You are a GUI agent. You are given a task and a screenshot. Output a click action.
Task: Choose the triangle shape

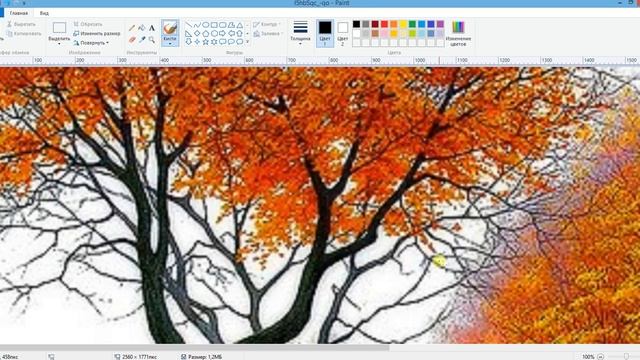240,25
